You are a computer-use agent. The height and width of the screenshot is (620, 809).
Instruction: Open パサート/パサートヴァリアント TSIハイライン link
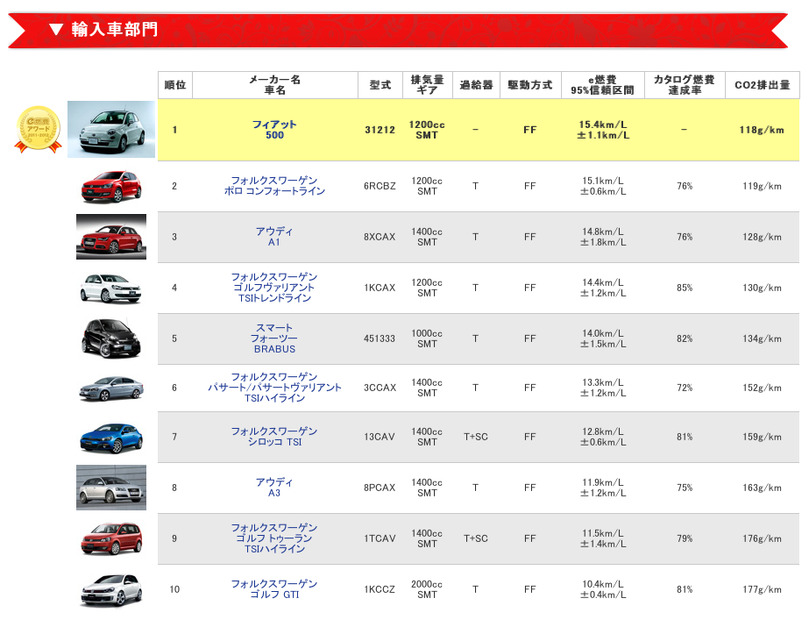pos(274,387)
